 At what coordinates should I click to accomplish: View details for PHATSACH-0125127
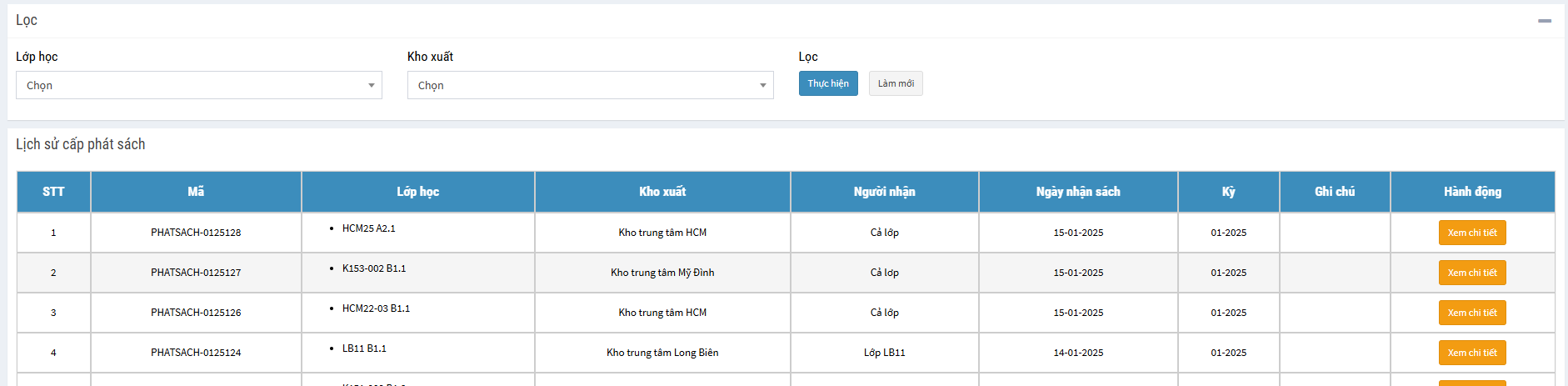pyautogui.click(x=1471, y=273)
